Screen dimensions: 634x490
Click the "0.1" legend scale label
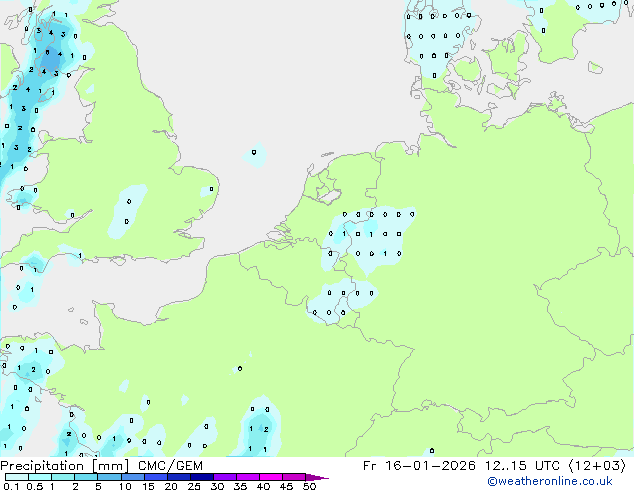tap(11, 486)
